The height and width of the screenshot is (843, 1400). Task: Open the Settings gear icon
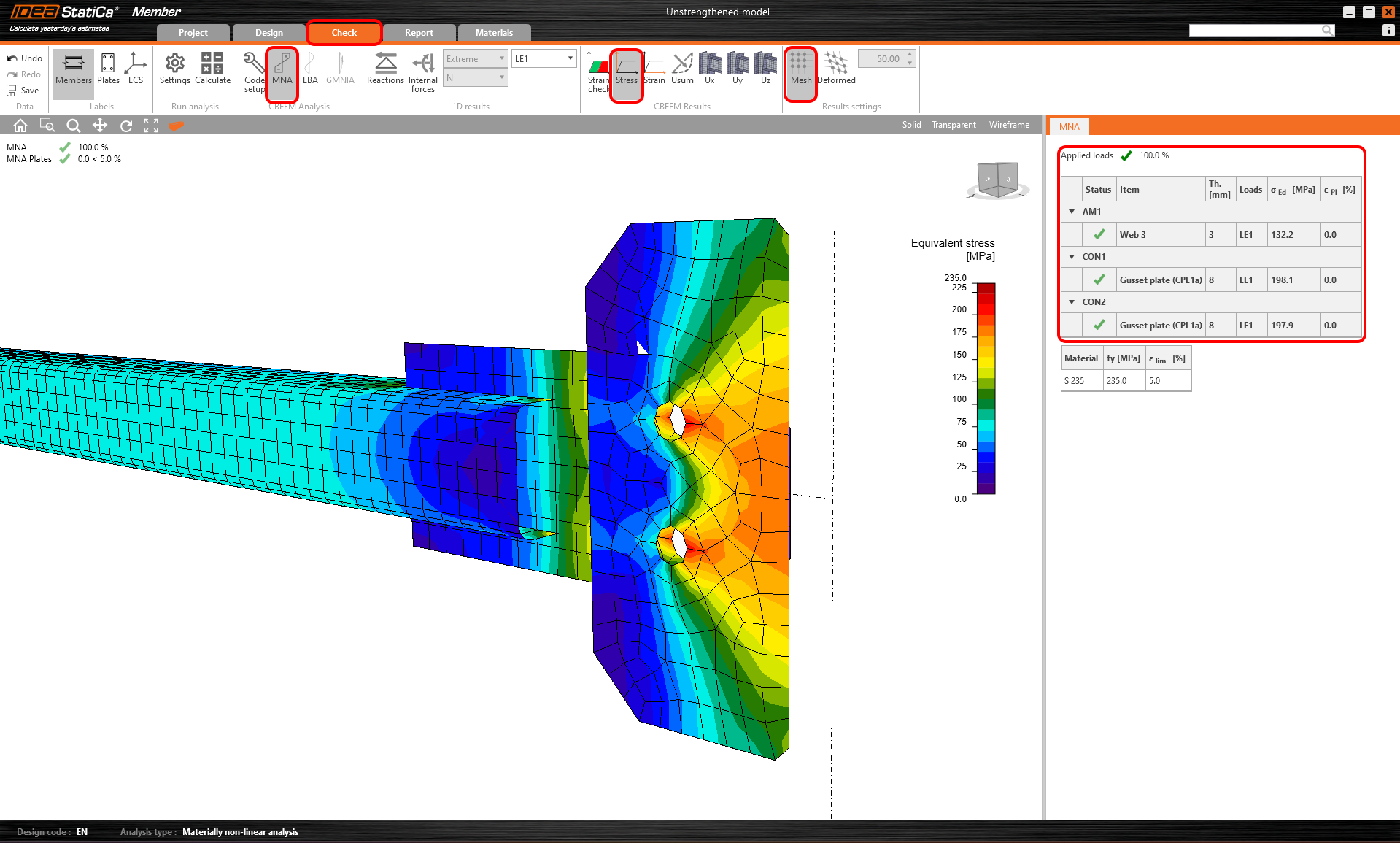174,69
